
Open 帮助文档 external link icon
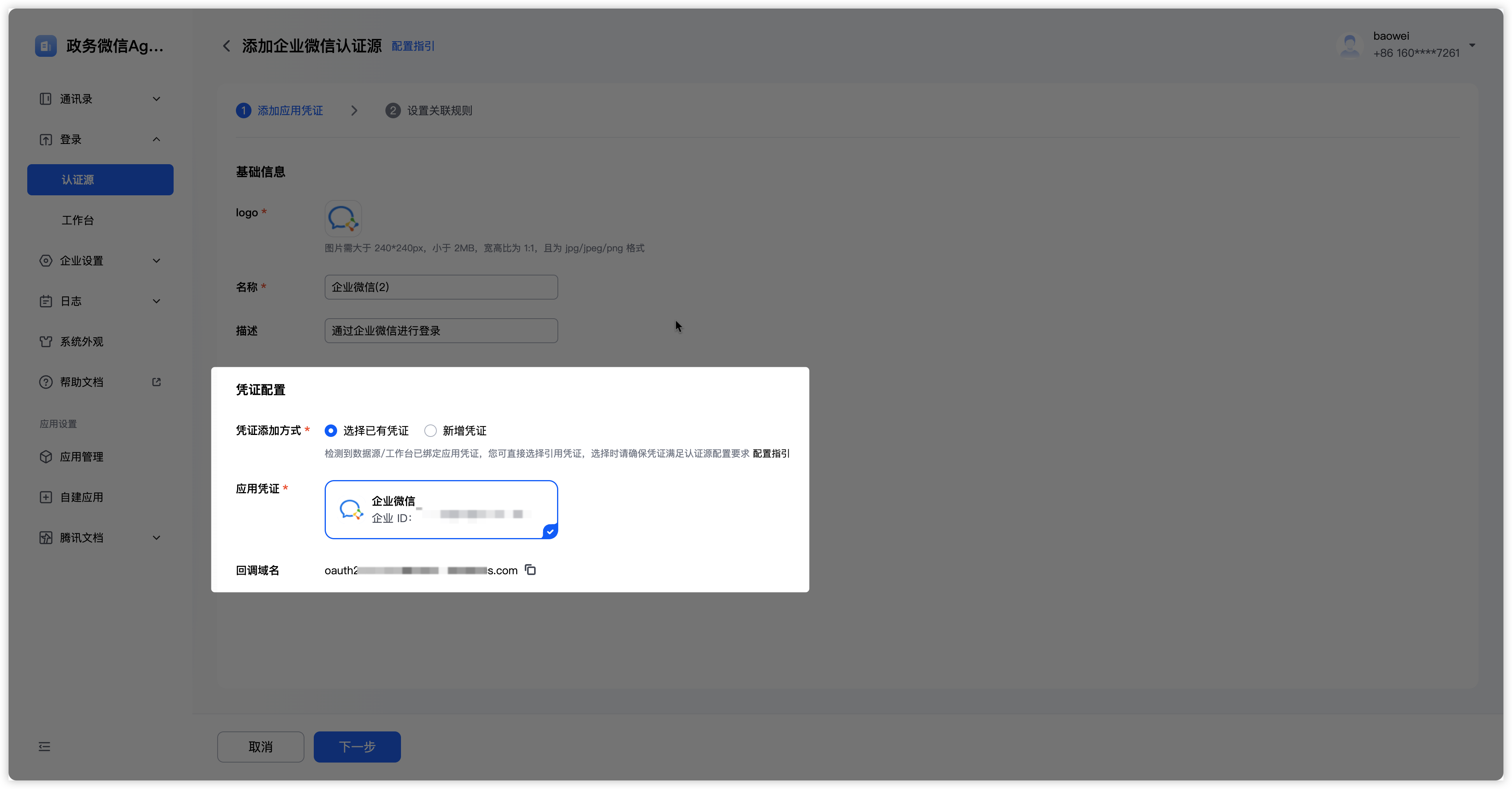[156, 382]
